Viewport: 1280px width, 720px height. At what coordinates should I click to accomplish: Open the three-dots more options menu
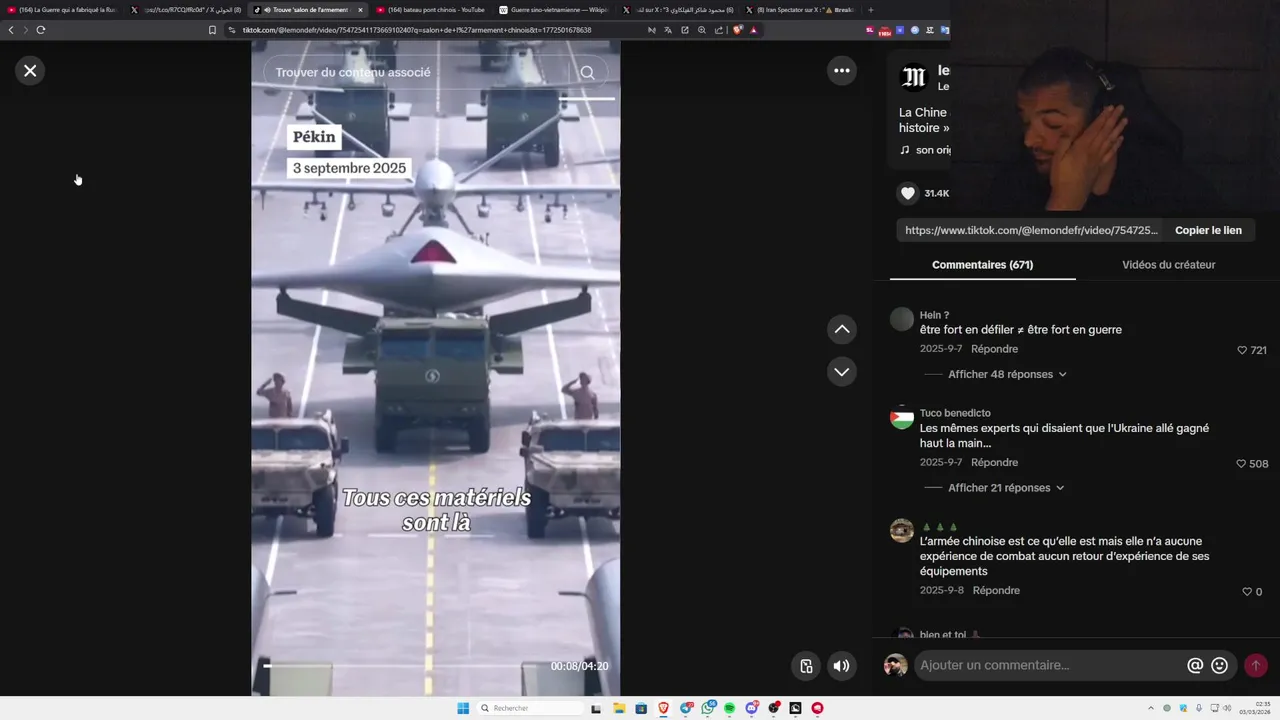842,70
